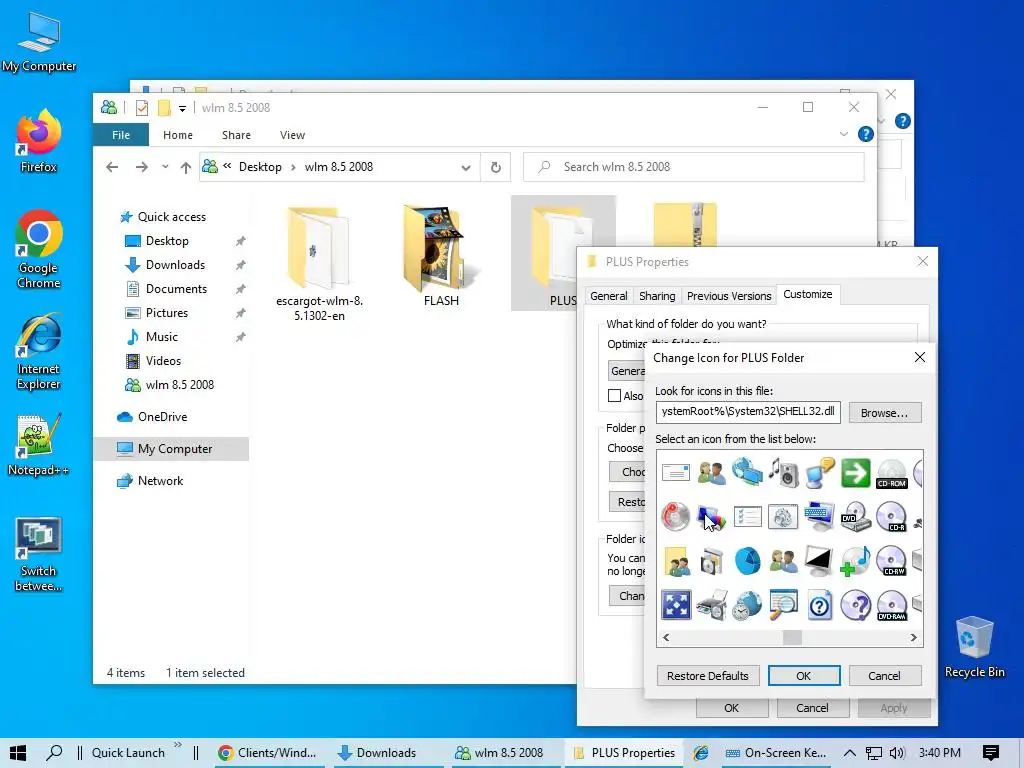
Task: Select the users on yellow folder icon
Action: click(675, 561)
